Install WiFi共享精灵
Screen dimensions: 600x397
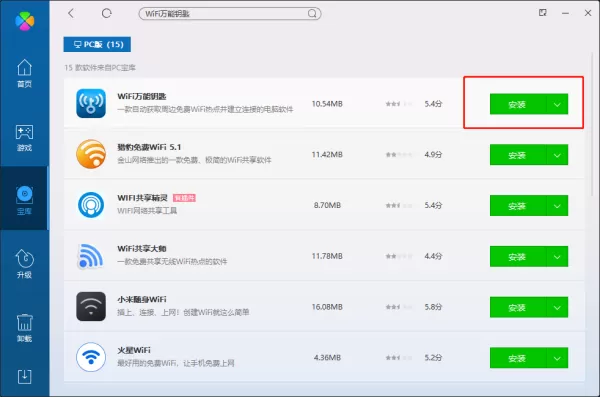pyautogui.click(x=518, y=206)
